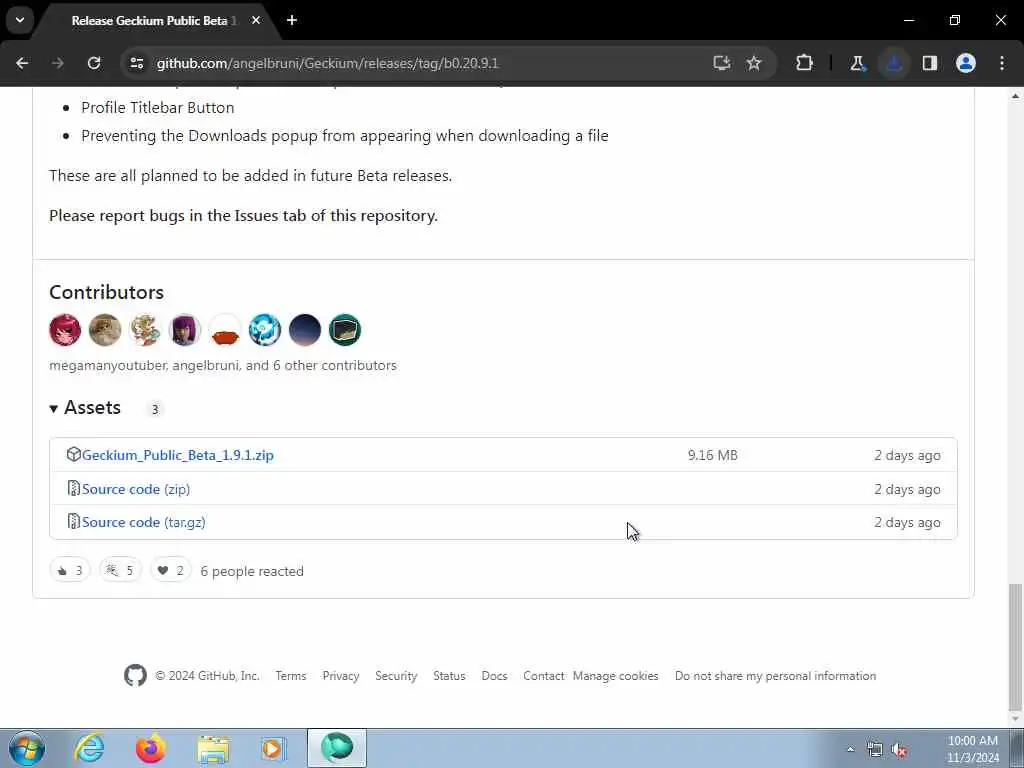The height and width of the screenshot is (768, 1024).
Task: Click the package icon beside Geckium zip
Action: [73, 455]
